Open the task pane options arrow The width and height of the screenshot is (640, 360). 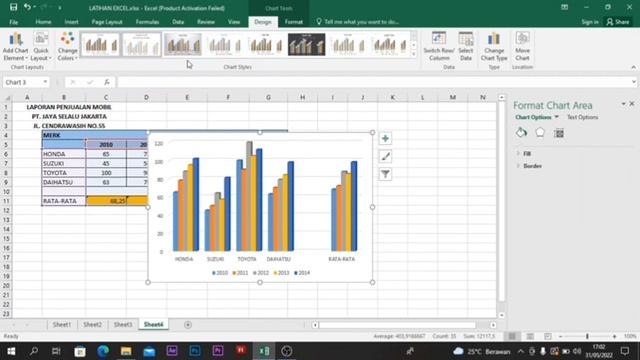pyautogui.click(x=623, y=104)
